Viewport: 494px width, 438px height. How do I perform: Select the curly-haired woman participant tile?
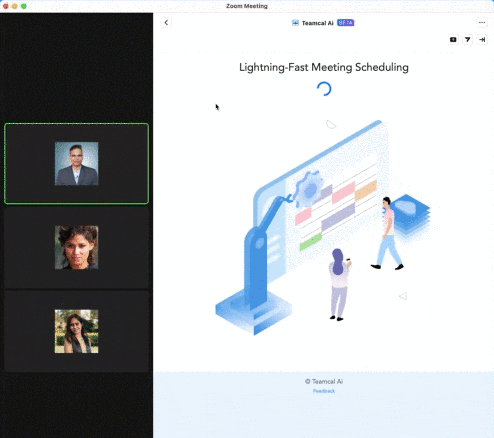tap(76, 247)
